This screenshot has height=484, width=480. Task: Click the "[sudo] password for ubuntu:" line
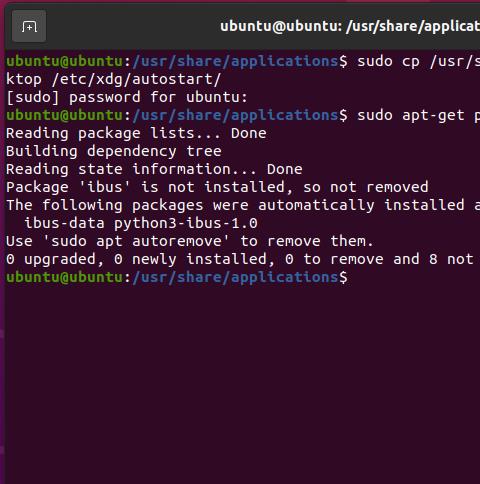click(127, 97)
